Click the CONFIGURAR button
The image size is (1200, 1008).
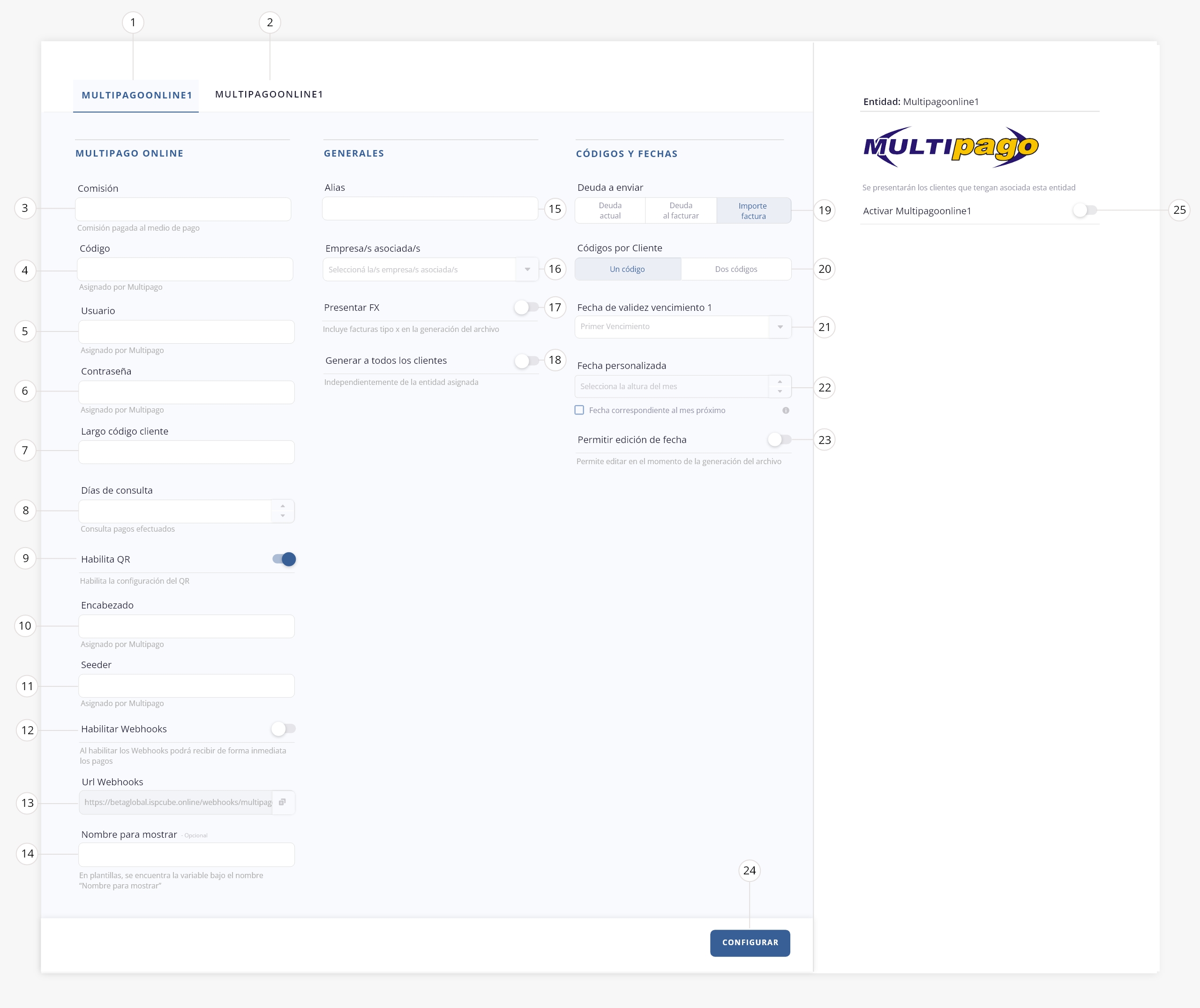[x=750, y=943]
